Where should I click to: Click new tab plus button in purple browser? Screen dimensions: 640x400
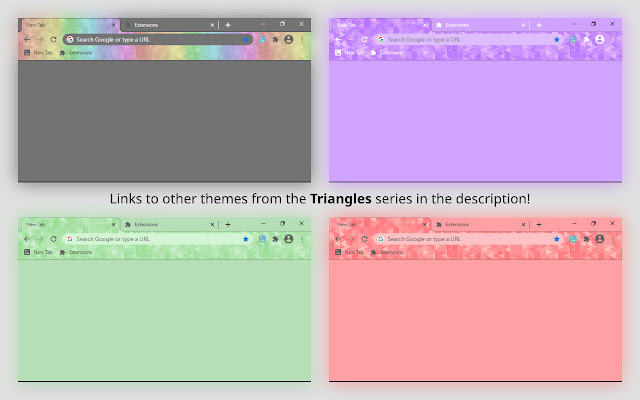[539, 25]
